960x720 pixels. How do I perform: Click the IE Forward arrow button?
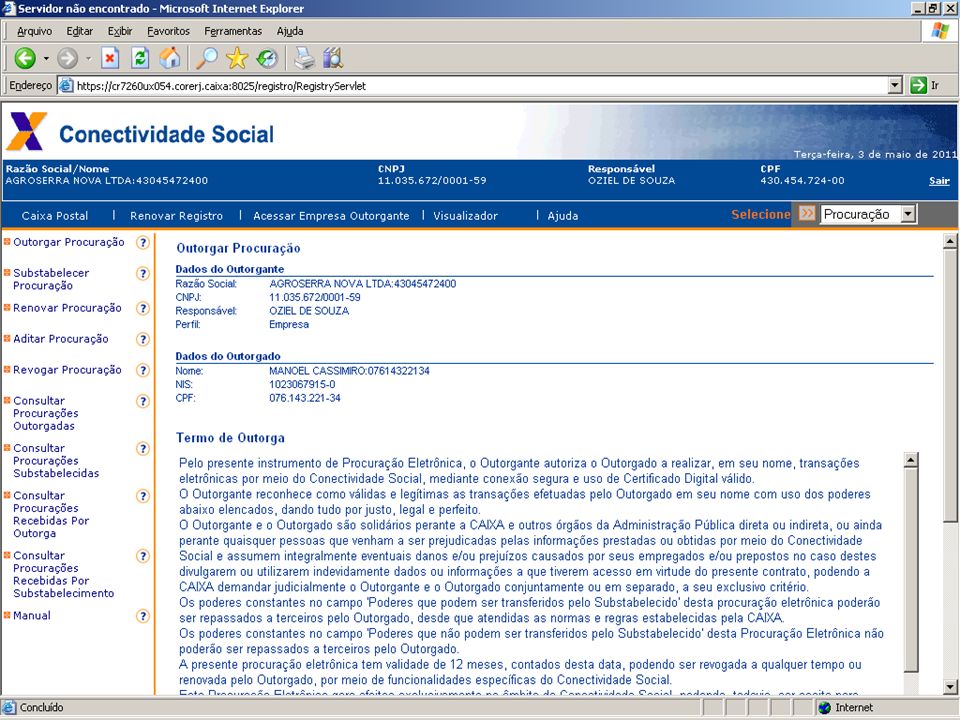coord(67,59)
